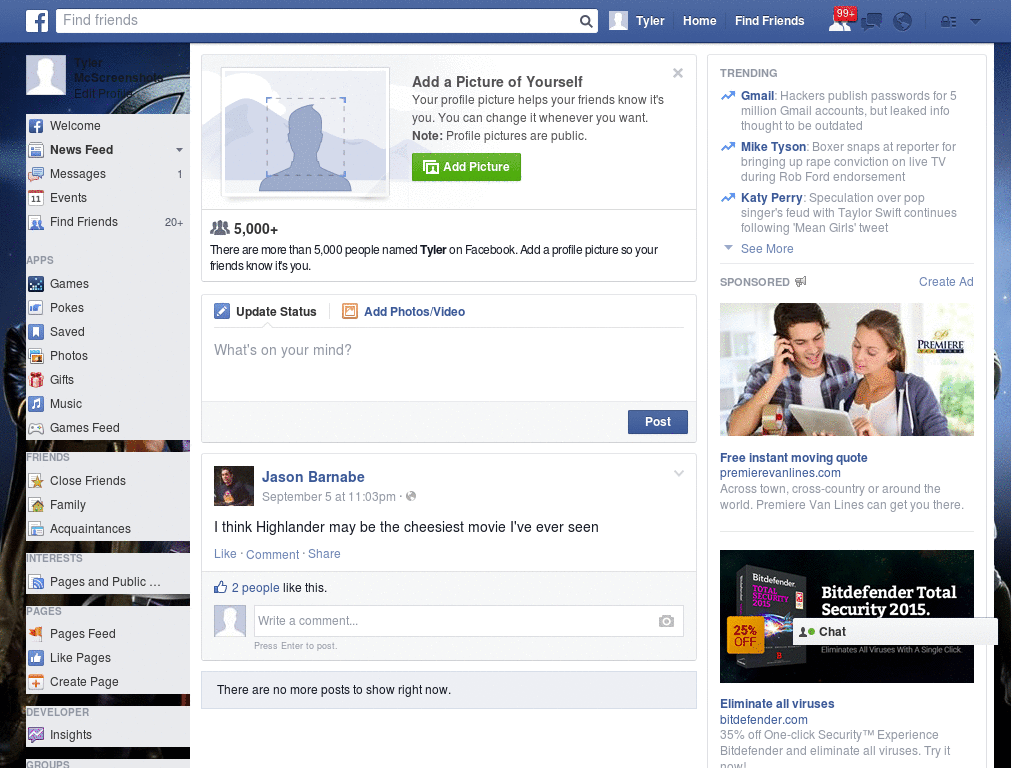Click the Messages sidebar icon
Viewport: 1024px width, 768px height.
pos(36,174)
